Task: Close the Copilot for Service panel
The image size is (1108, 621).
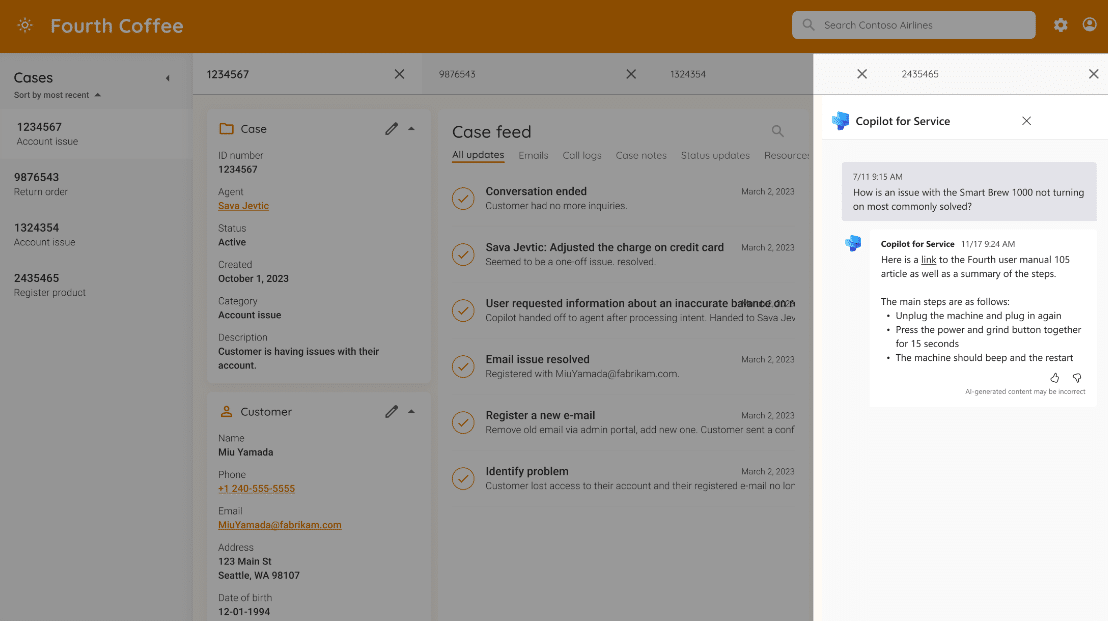Action: [1027, 121]
